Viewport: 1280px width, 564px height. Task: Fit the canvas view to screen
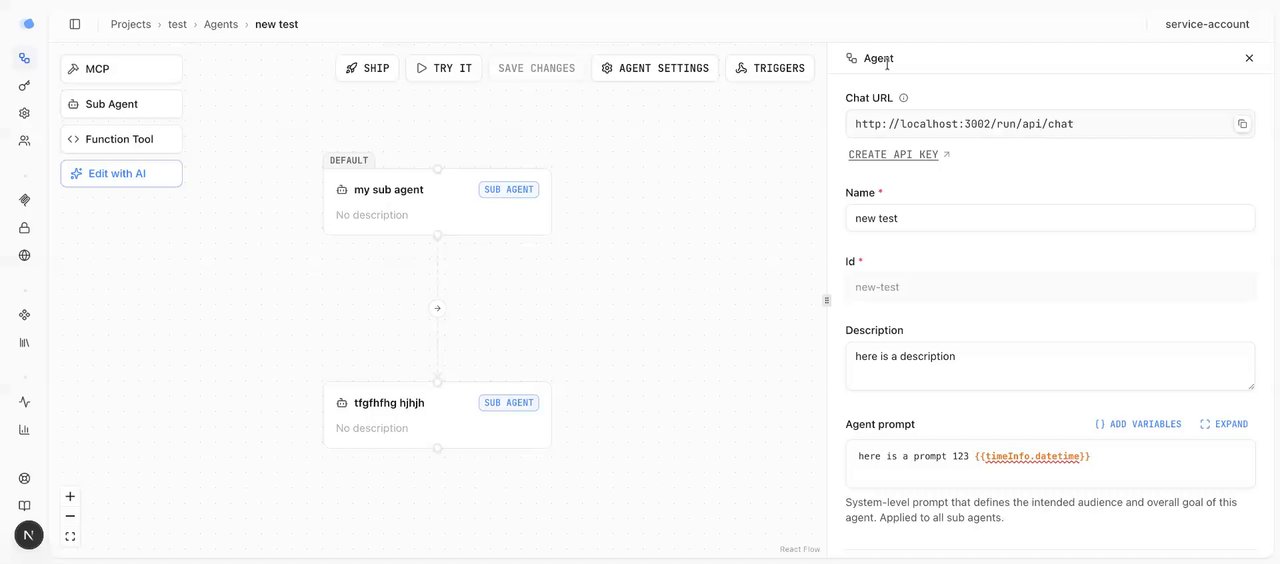[70, 536]
